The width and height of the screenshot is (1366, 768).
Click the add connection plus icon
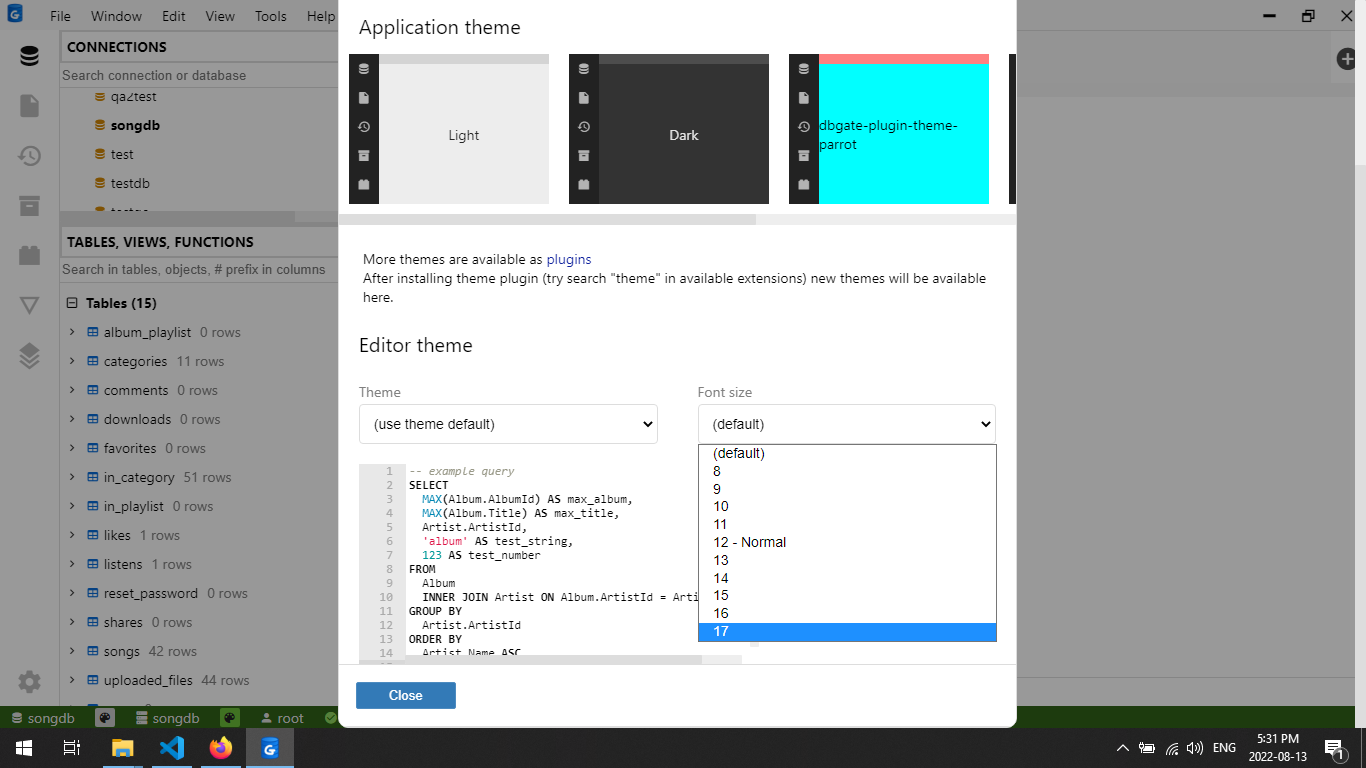(1346, 58)
